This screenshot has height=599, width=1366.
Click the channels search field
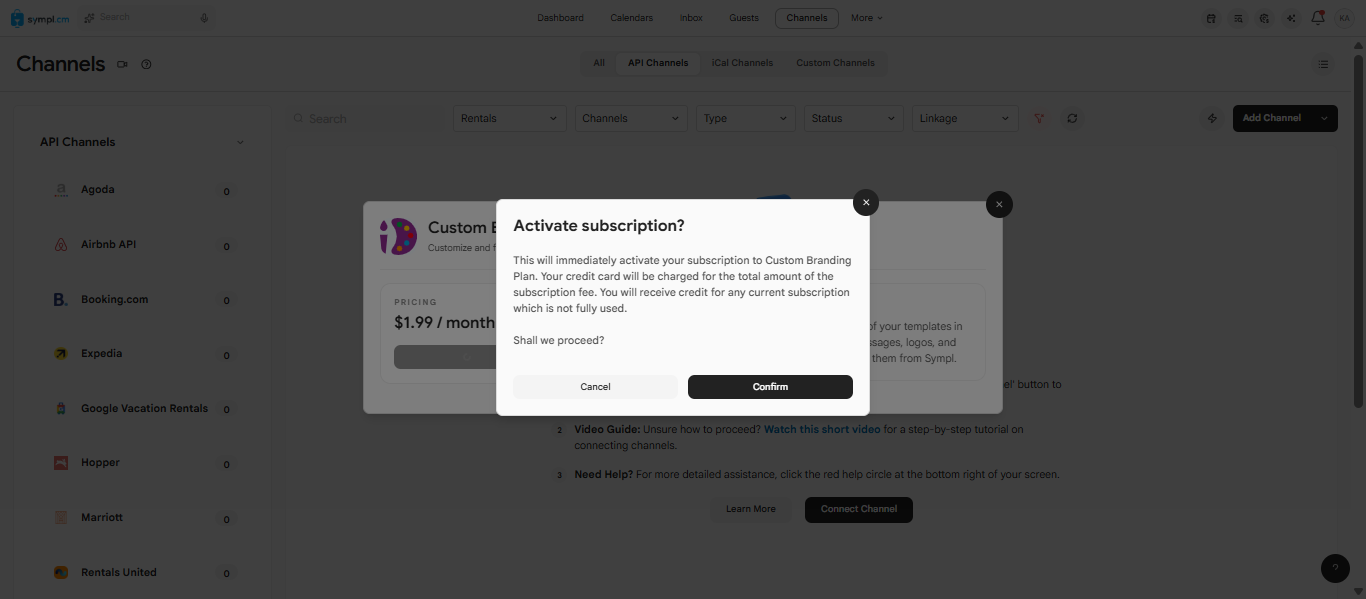pos(365,118)
